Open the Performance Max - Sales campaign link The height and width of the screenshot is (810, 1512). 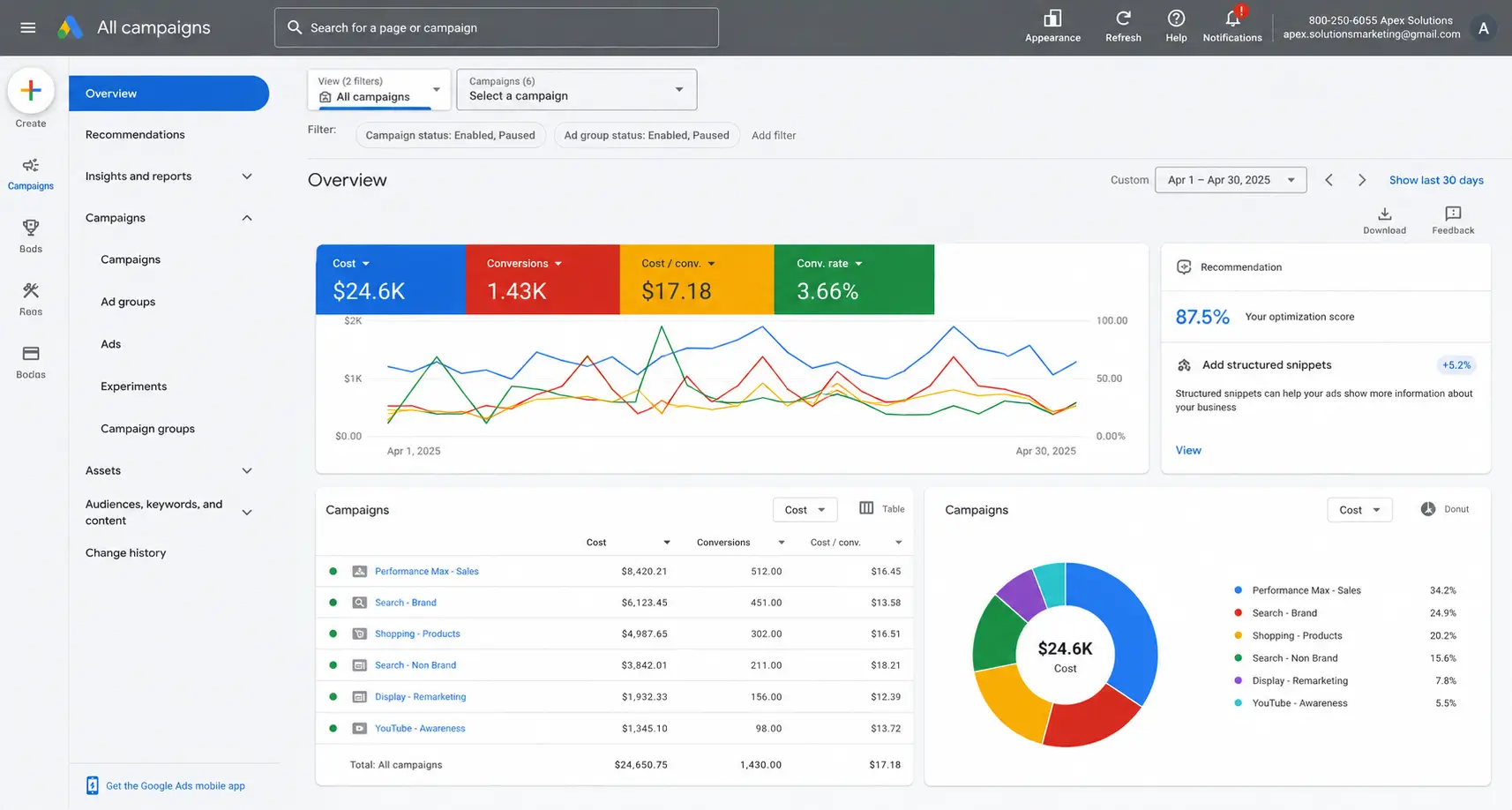tap(427, 572)
